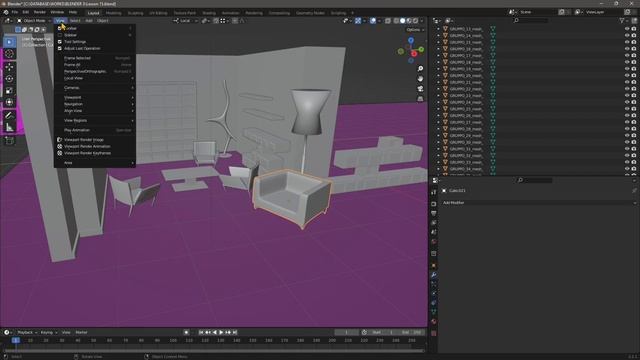Select the Measure tool
Screen dimensions: 640x360
(x=9, y=127)
